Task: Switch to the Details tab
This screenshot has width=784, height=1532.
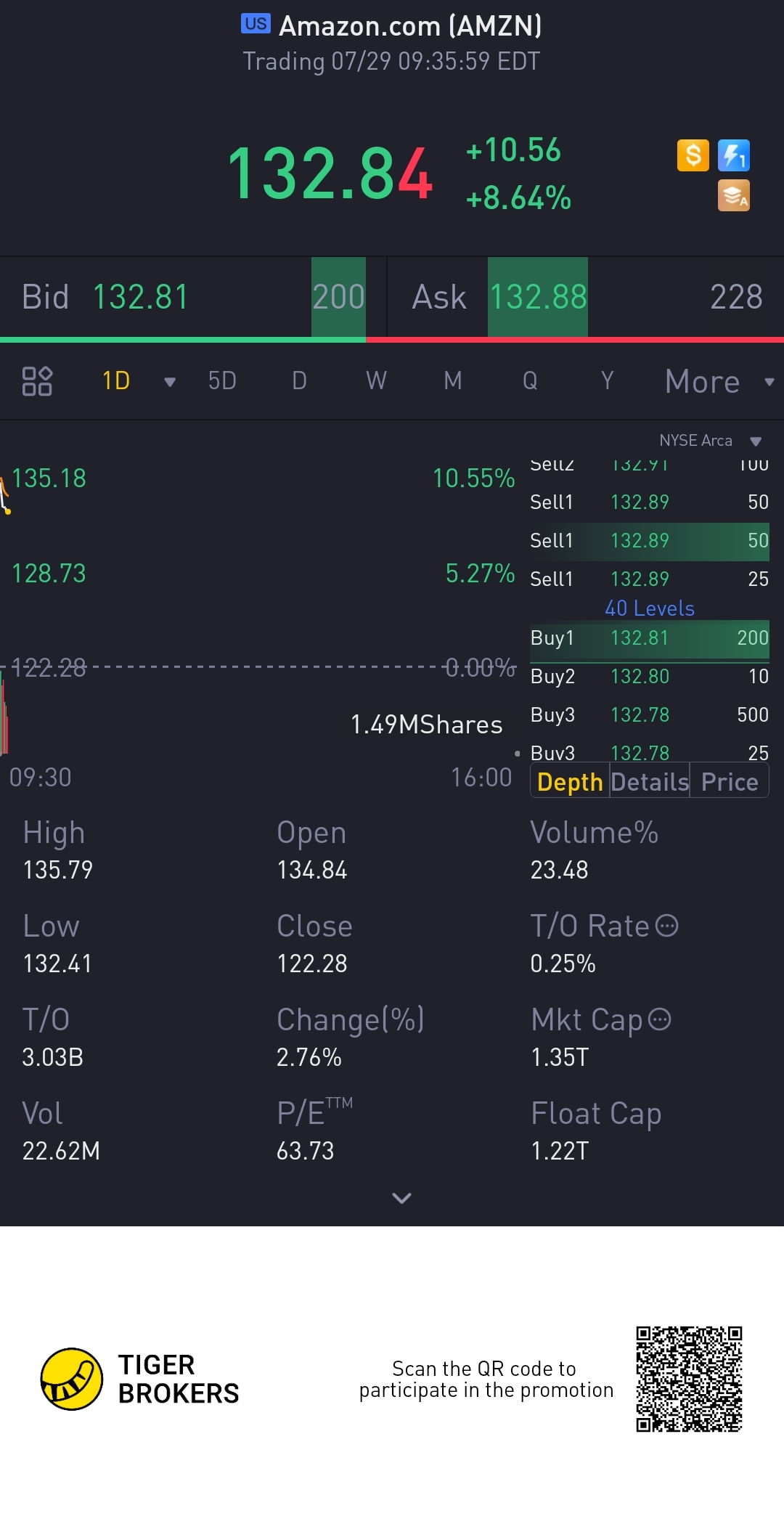Action: (x=650, y=782)
